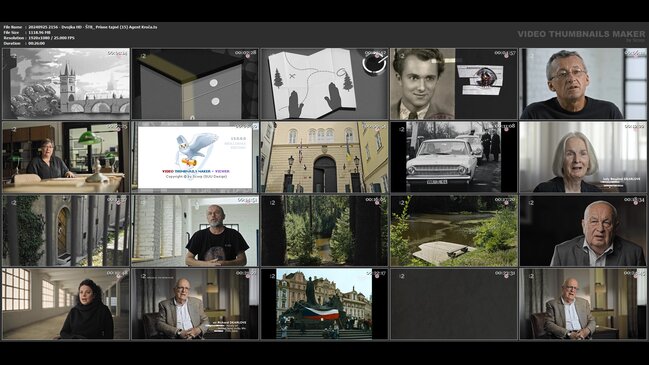Select the owl logo Video Thumbnails Maker thumbnail
Image resolution: width=649 pixels, height=365 pixels.
pyautogui.click(x=195, y=157)
